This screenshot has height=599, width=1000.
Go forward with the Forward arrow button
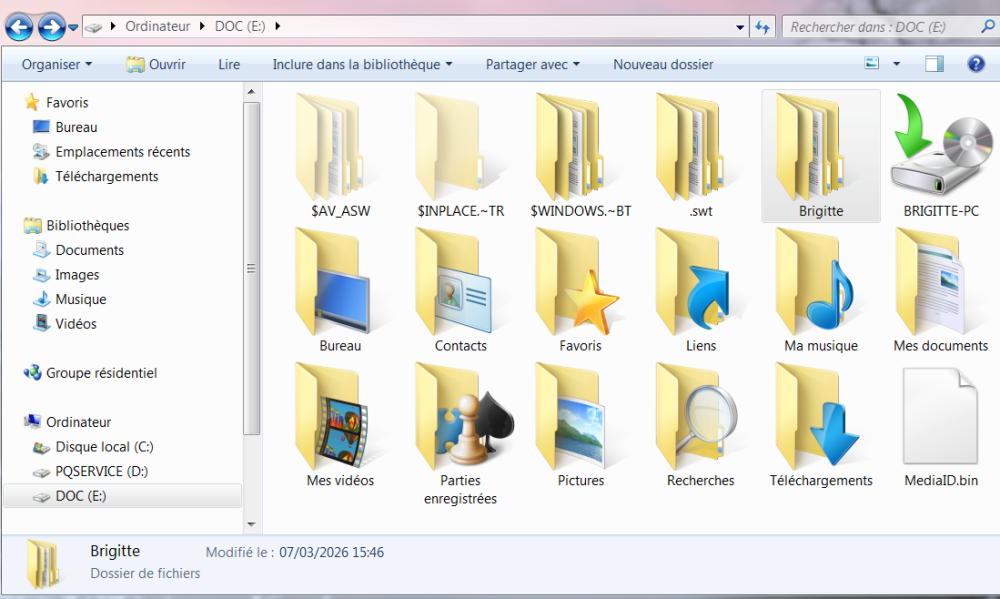(x=52, y=27)
